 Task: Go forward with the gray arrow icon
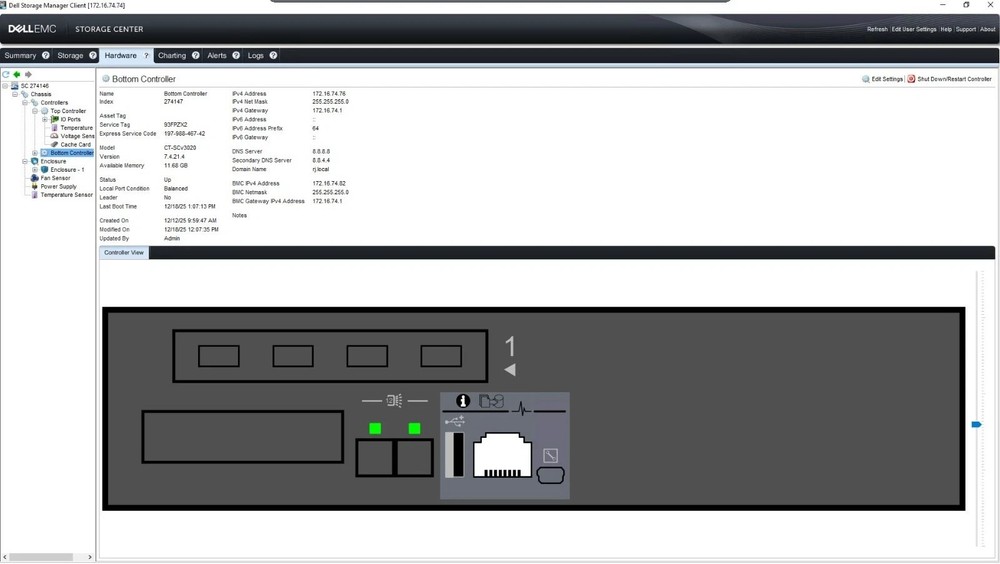28,74
